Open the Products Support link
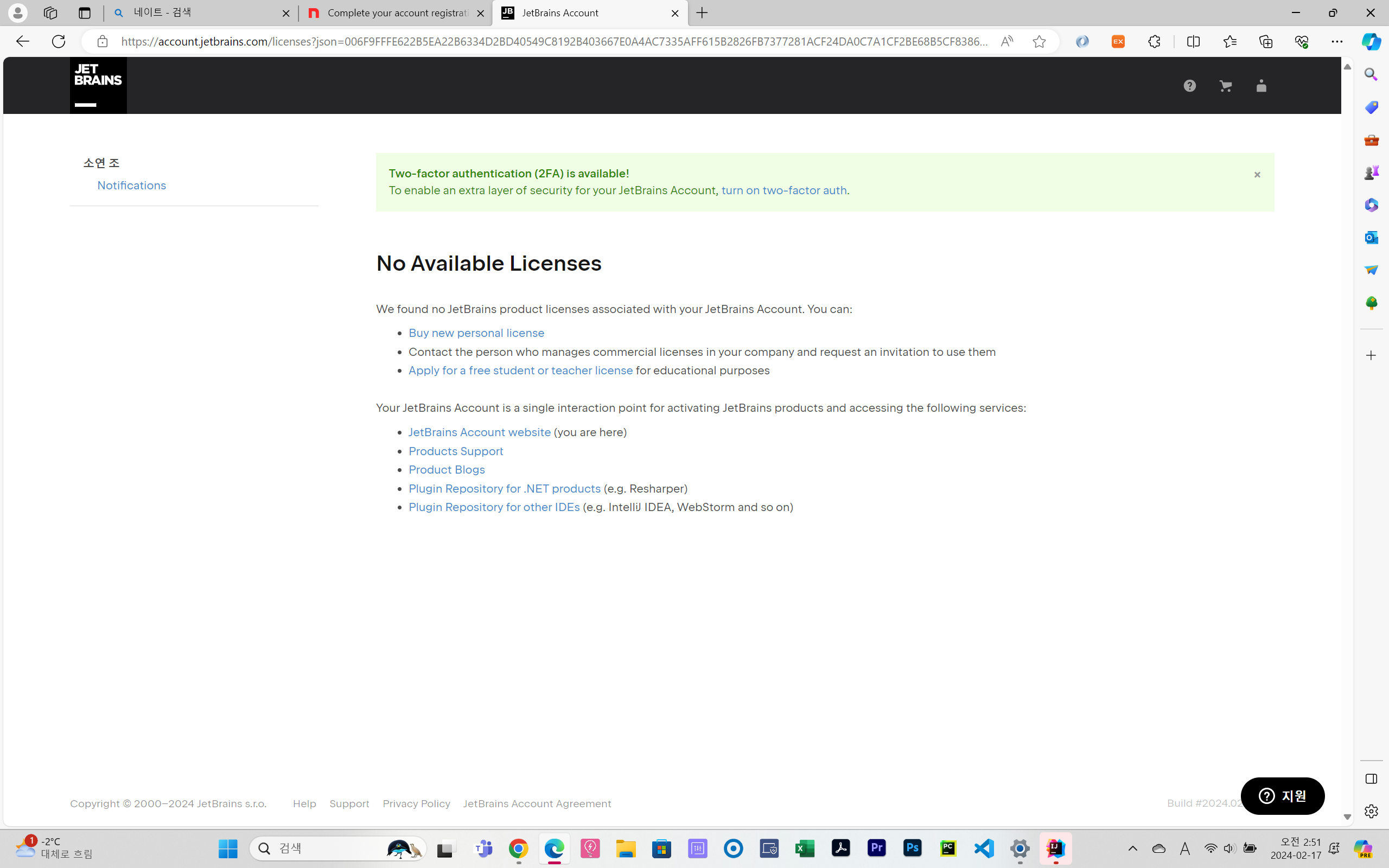The image size is (1389, 868). [456, 451]
